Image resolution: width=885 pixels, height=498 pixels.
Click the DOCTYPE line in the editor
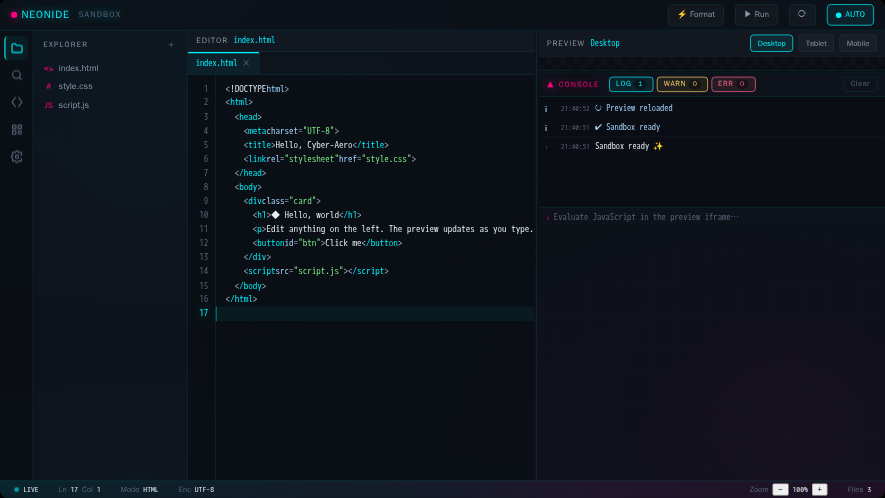257,89
